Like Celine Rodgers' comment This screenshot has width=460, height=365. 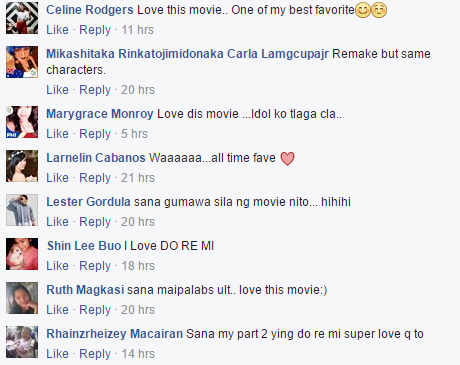57,30
